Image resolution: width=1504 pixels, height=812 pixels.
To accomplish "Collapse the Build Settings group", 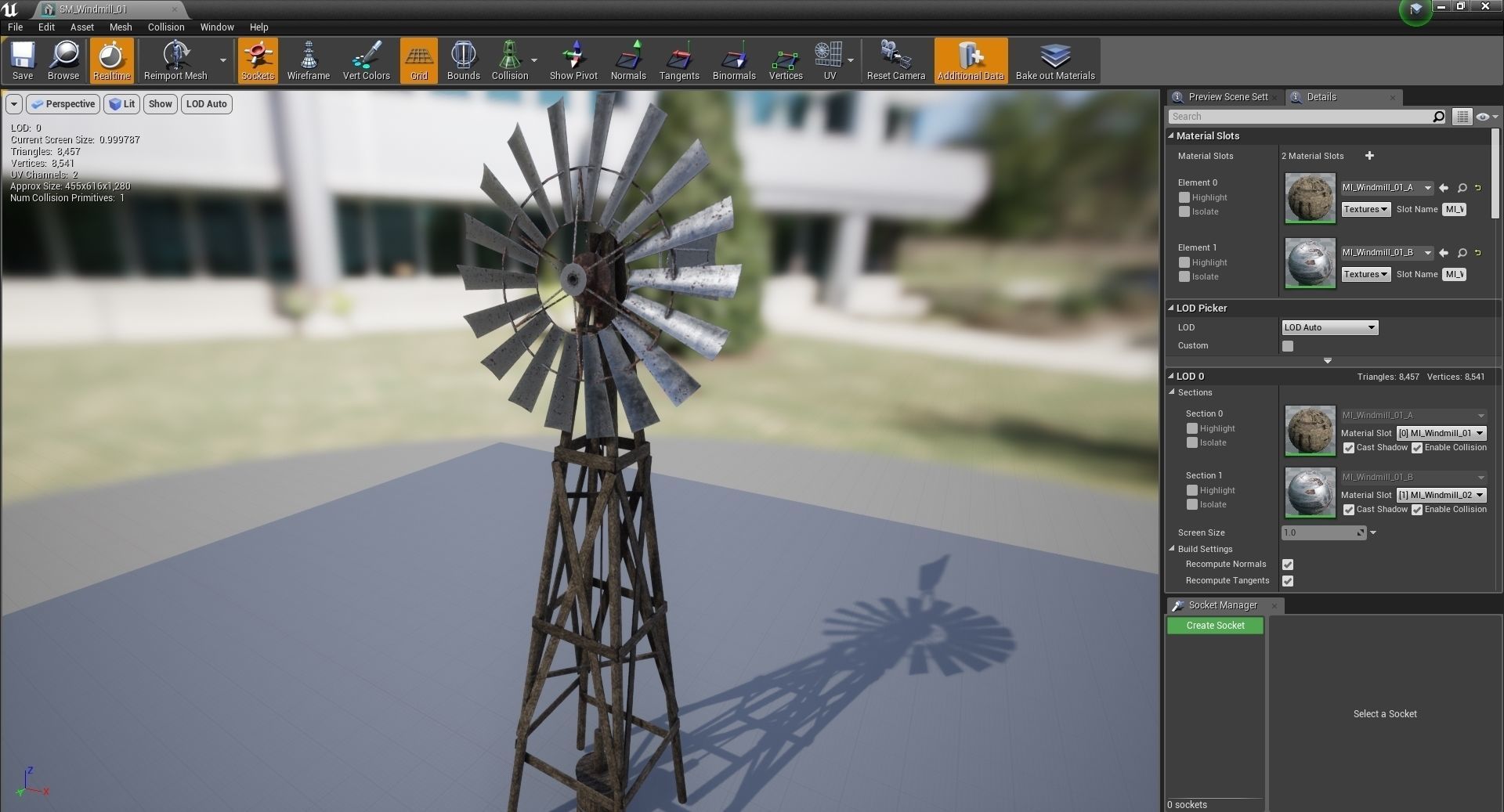I will click(x=1173, y=549).
